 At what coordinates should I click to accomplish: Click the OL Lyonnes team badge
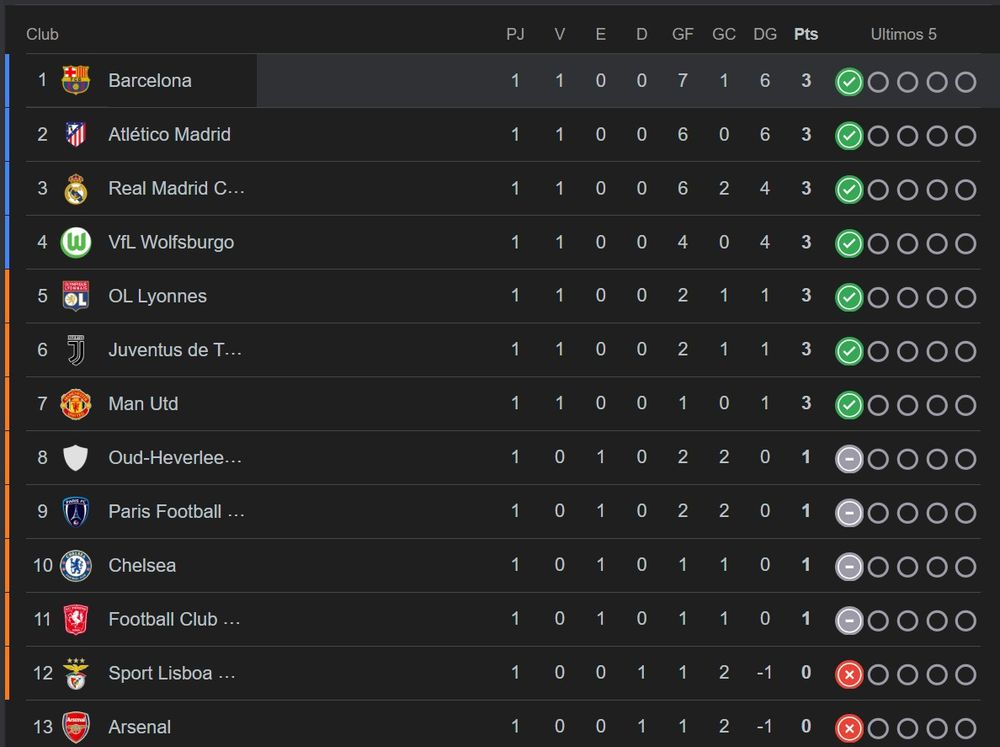pyautogui.click(x=75, y=296)
